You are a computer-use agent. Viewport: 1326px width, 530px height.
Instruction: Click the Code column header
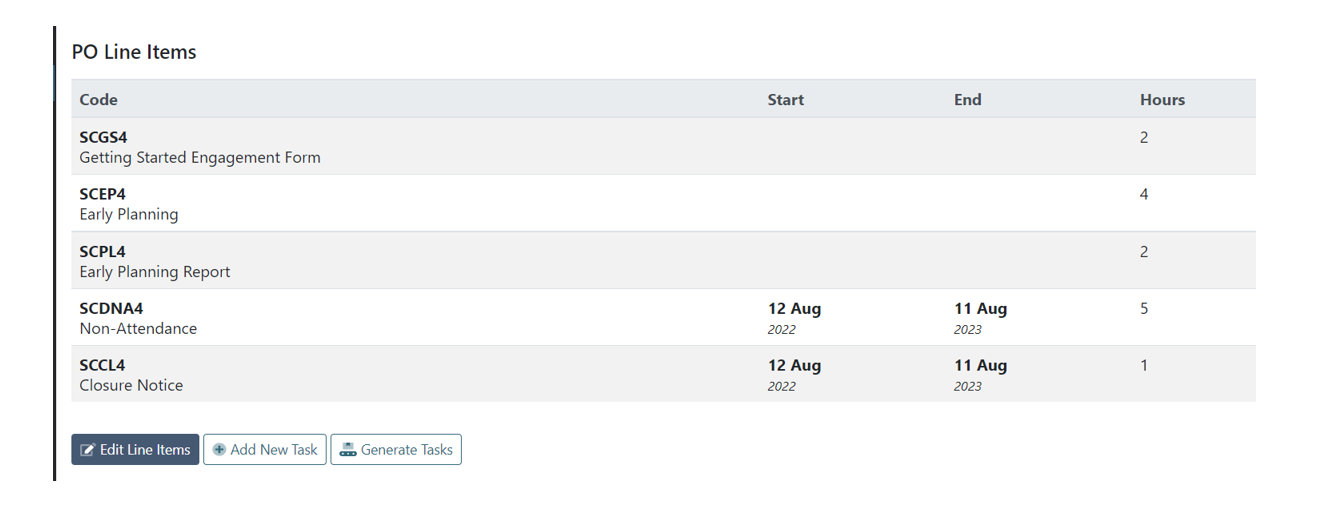point(98,99)
